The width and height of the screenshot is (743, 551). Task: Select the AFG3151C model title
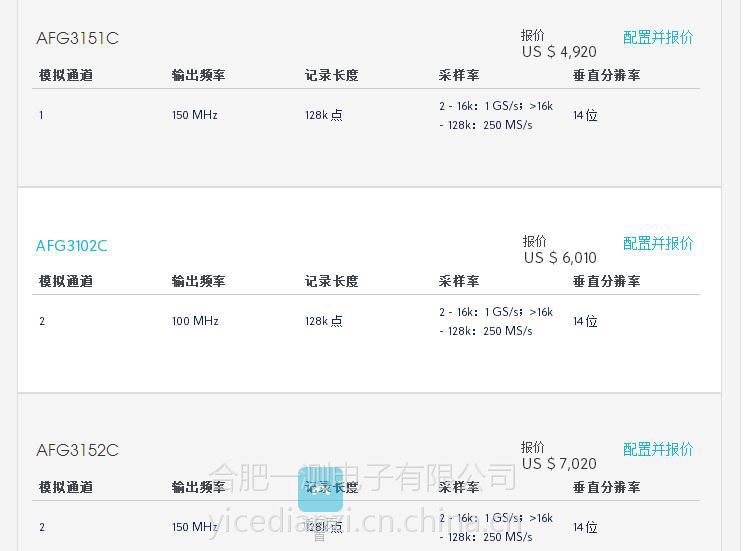coord(77,38)
